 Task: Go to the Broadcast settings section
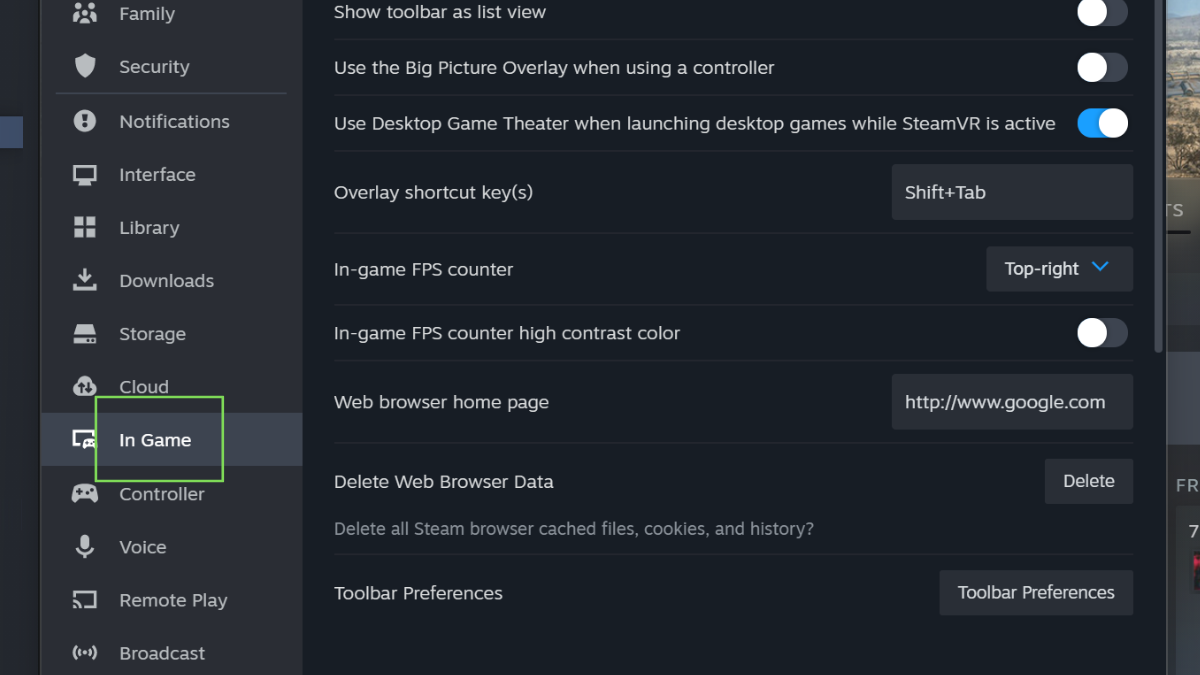click(162, 653)
